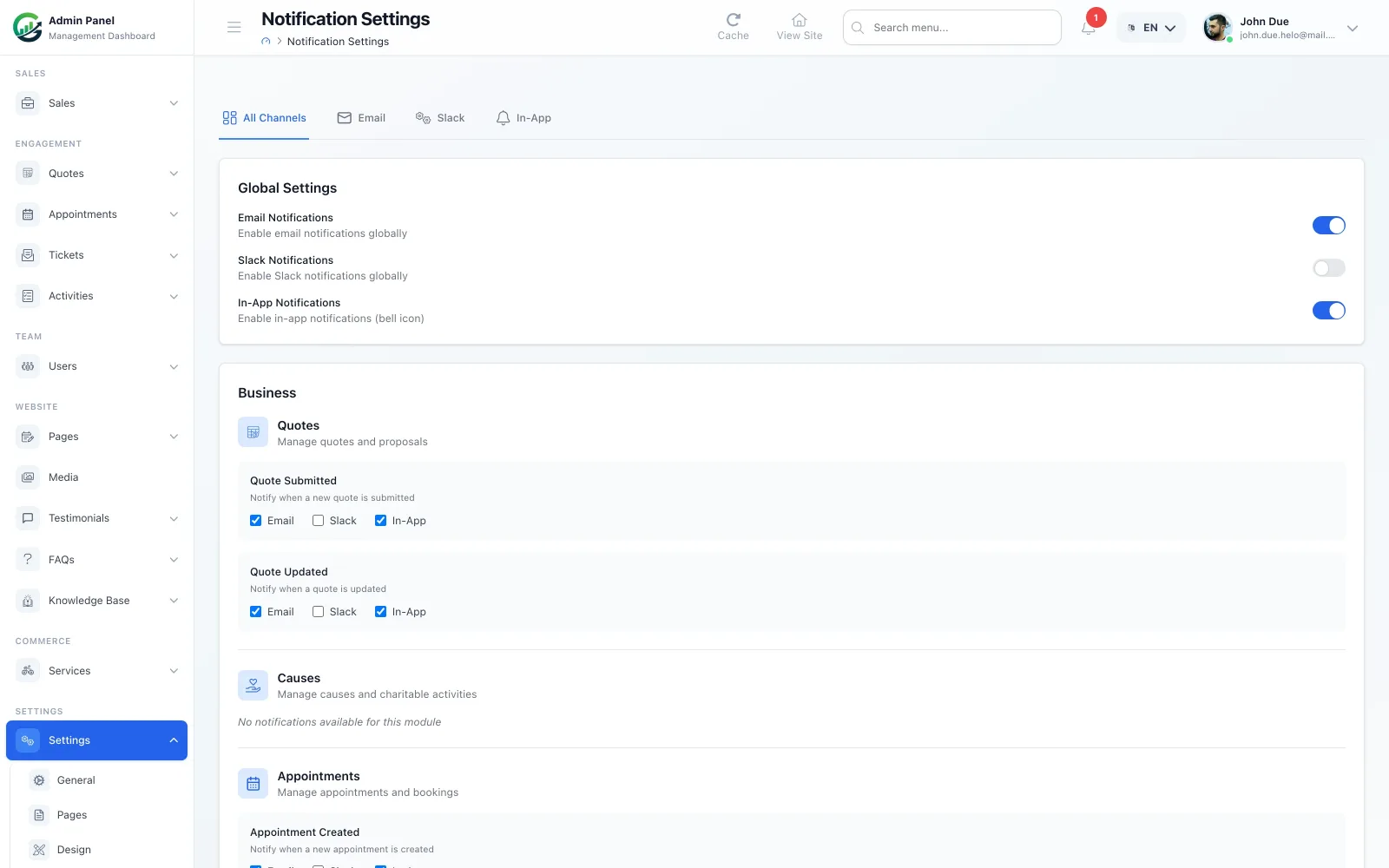
Task: Click the Admin Panel logo
Action: click(28, 28)
